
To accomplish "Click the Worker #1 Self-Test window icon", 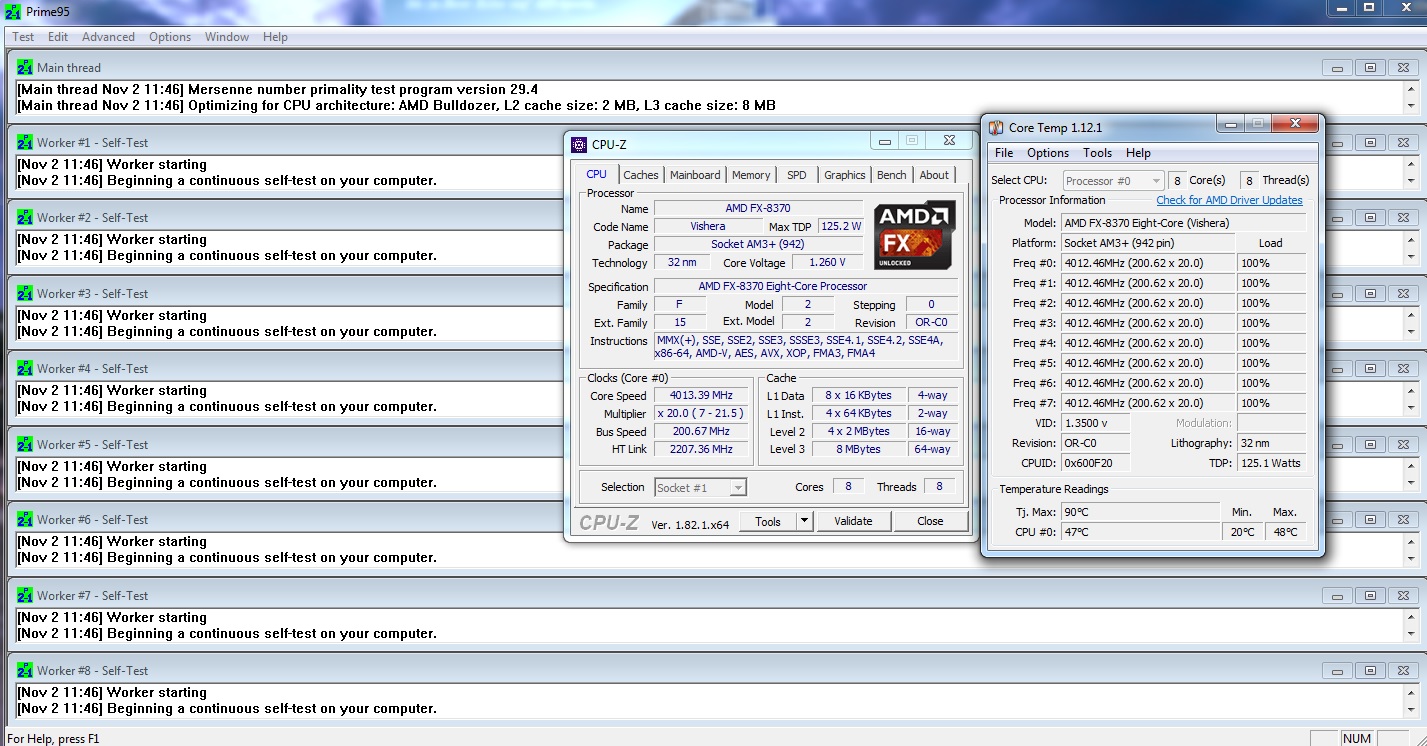I will pyautogui.click(x=25, y=143).
